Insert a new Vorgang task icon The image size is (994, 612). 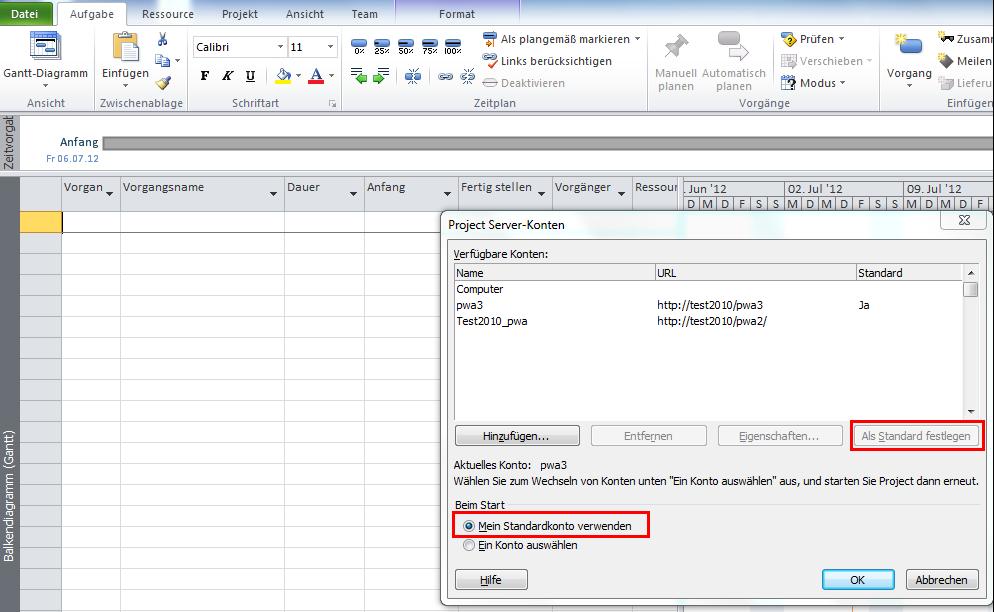pyautogui.click(x=909, y=46)
